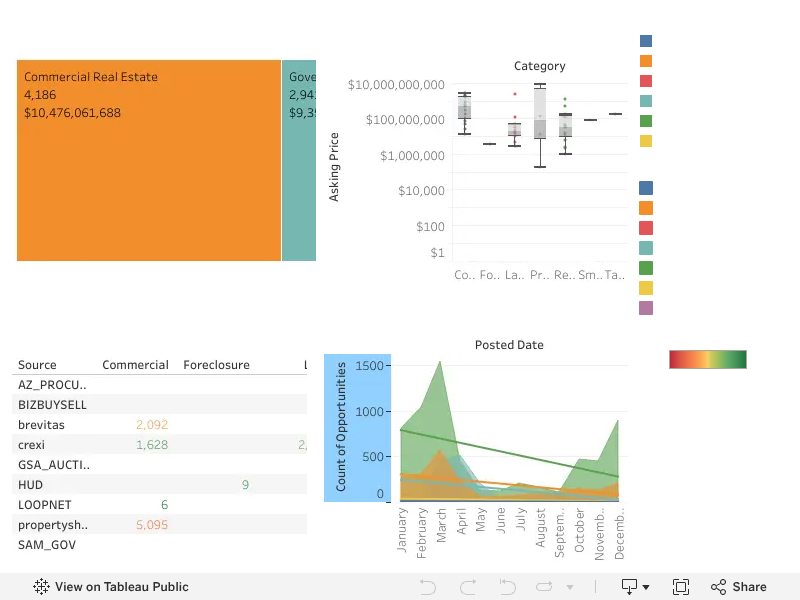Screen dimensions: 800x600
Task: Click the purple legend color swatch
Action: point(646,308)
